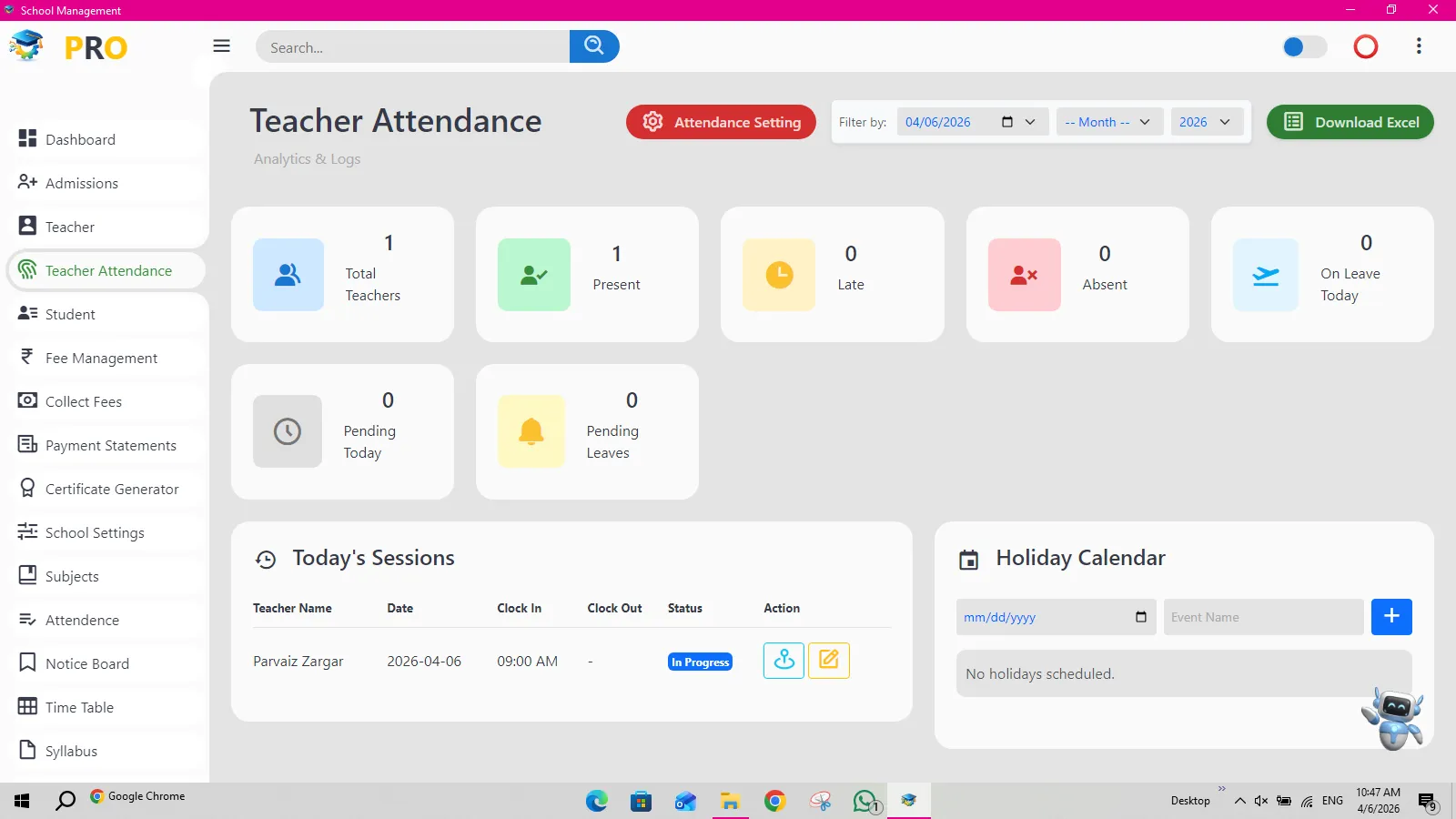Click the Late yellow clock icon
Screen dimensions: 1456x819
779,275
